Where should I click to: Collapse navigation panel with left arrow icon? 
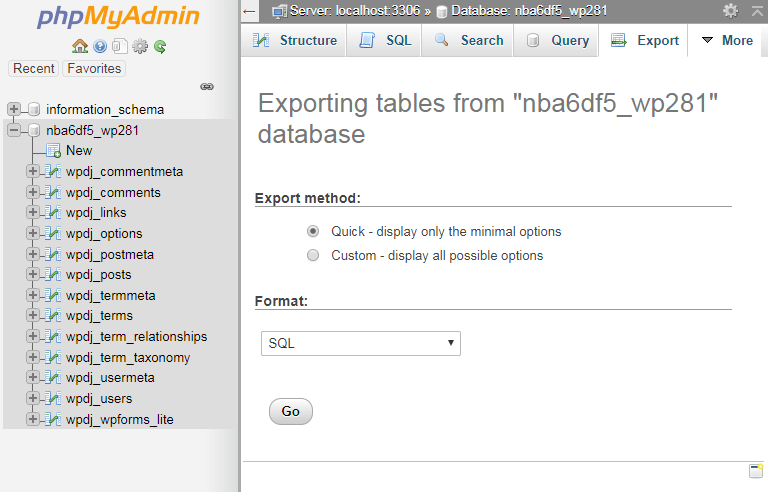249,11
